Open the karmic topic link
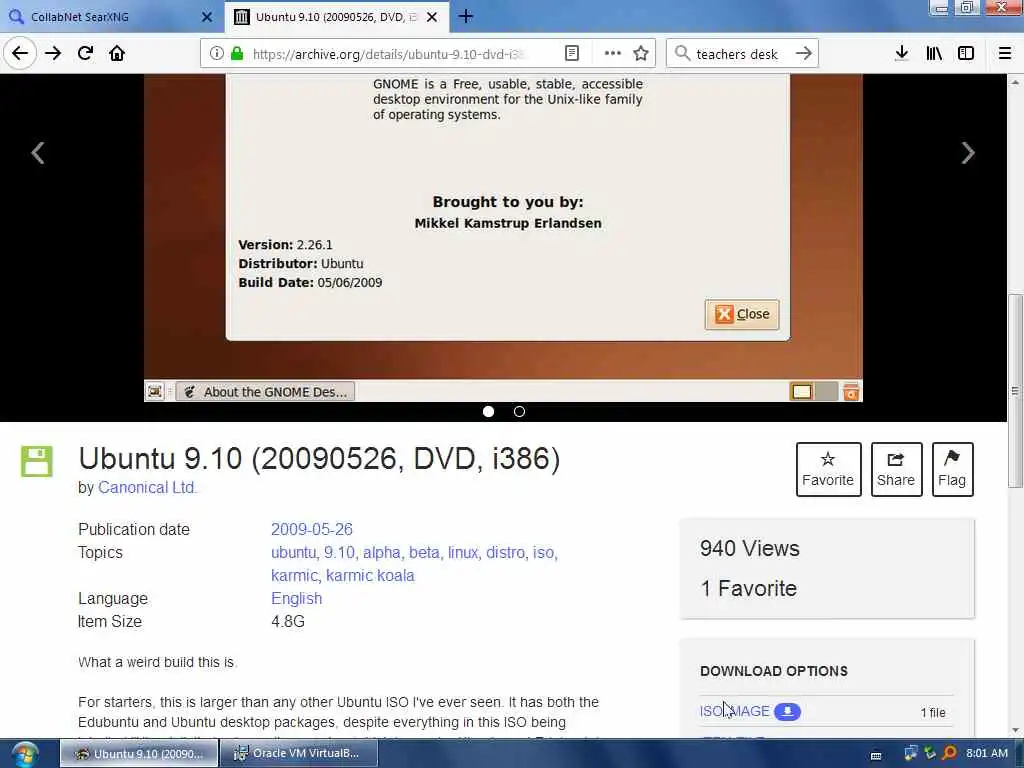The width and height of the screenshot is (1024, 768). click(295, 575)
